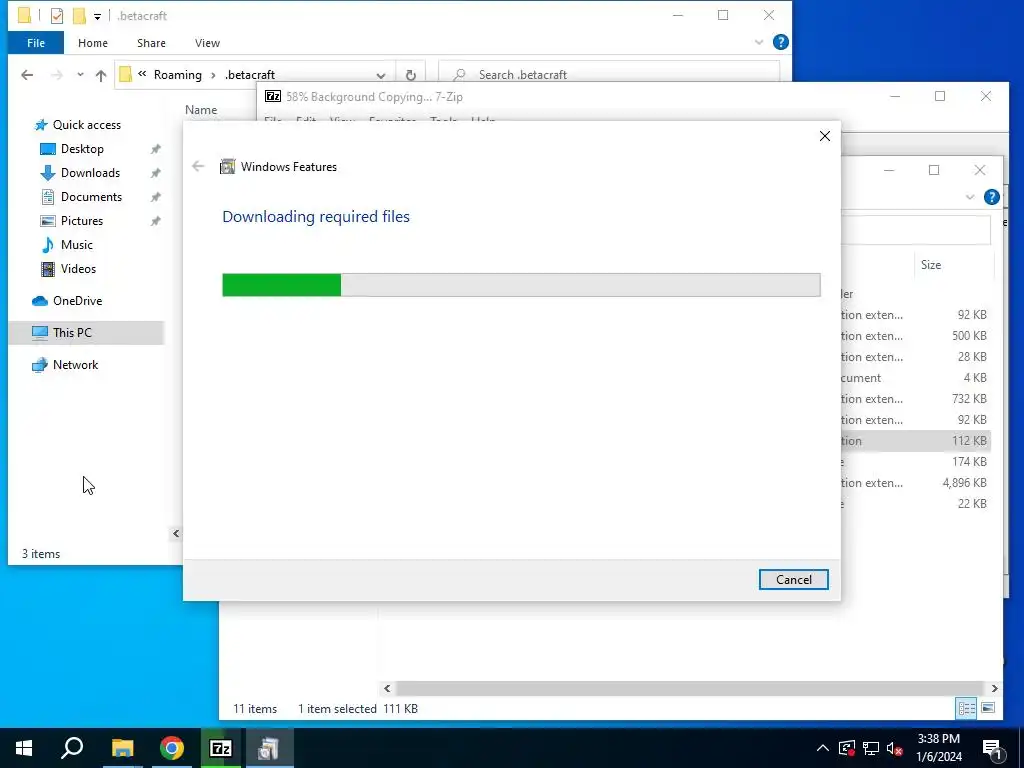The image size is (1024, 768).
Task: Open Desktop in the navigation pane
Action: click(x=82, y=149)
